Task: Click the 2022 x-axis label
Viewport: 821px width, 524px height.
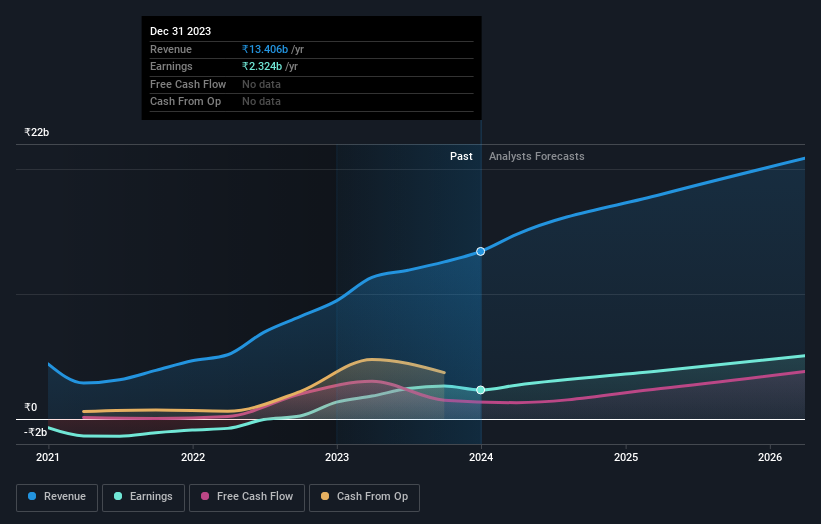Action: coord(193,458)
